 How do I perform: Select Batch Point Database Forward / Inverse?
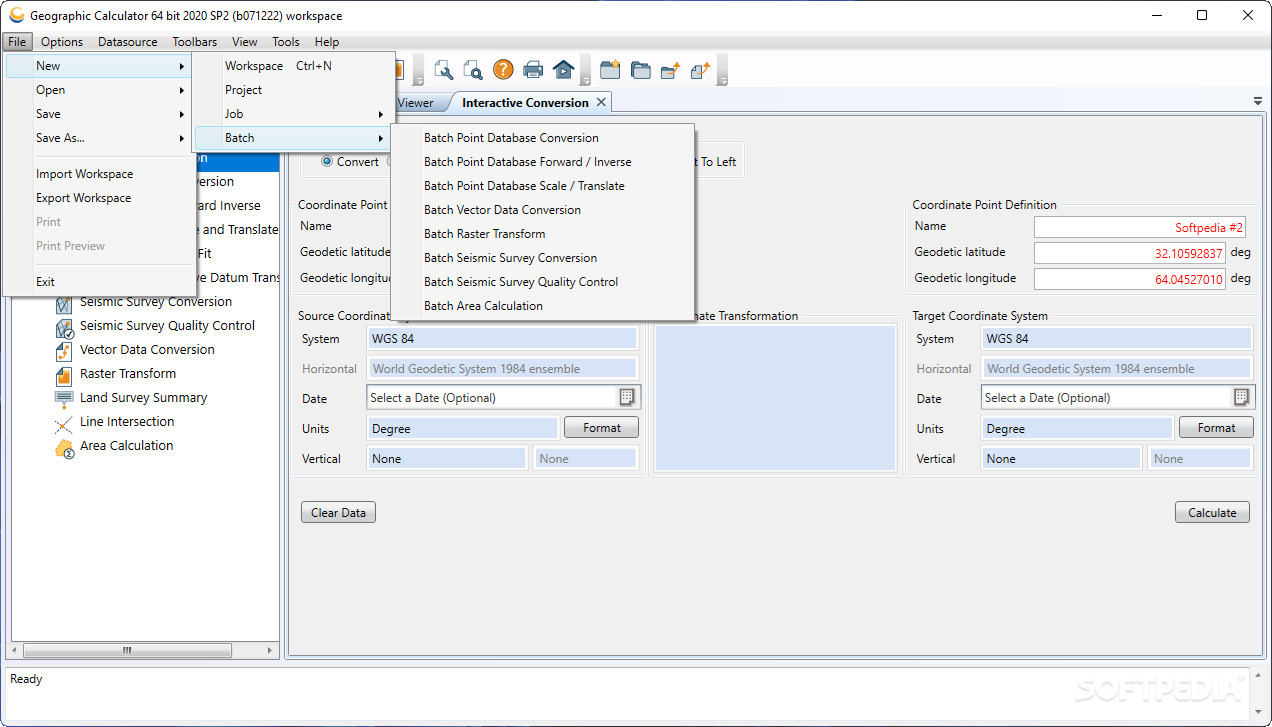point(542,162)
